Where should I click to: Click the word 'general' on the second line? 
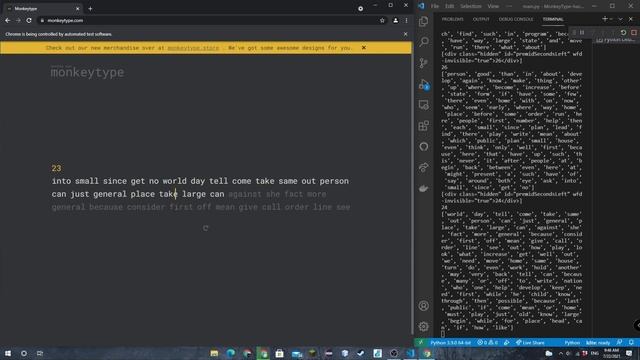click(x=109, y=194)
